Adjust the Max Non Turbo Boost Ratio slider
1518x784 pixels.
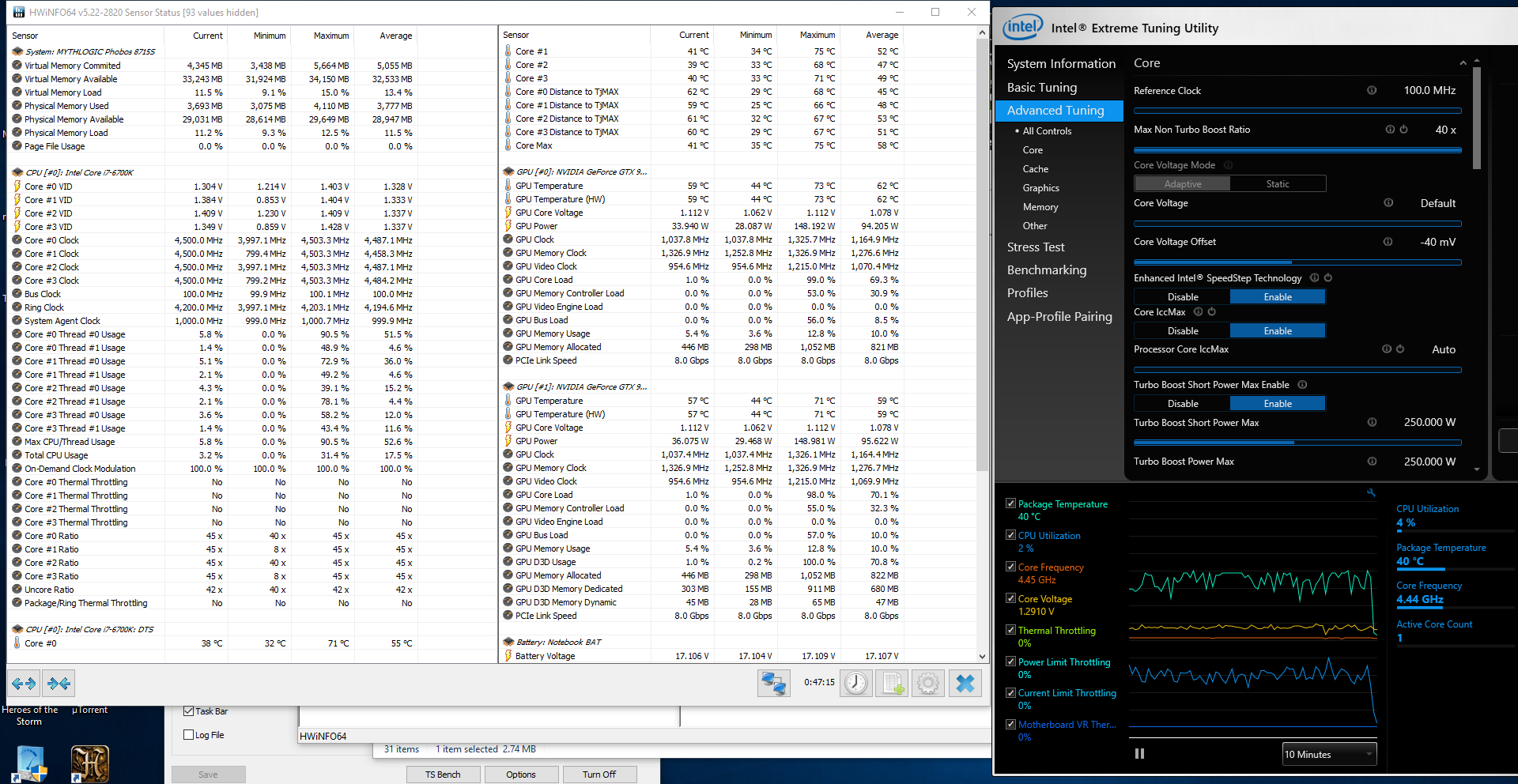coord(1297,149)
